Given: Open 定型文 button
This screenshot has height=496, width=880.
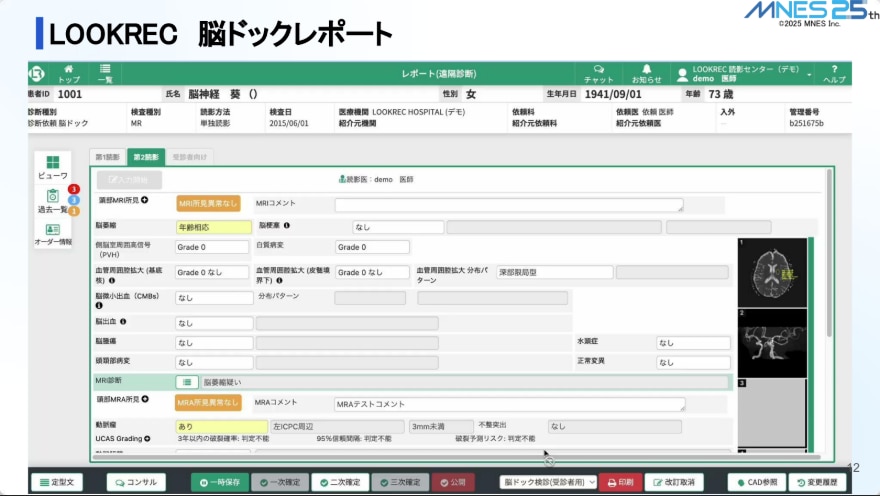Looking at the screenshot, I should point(57,482).
